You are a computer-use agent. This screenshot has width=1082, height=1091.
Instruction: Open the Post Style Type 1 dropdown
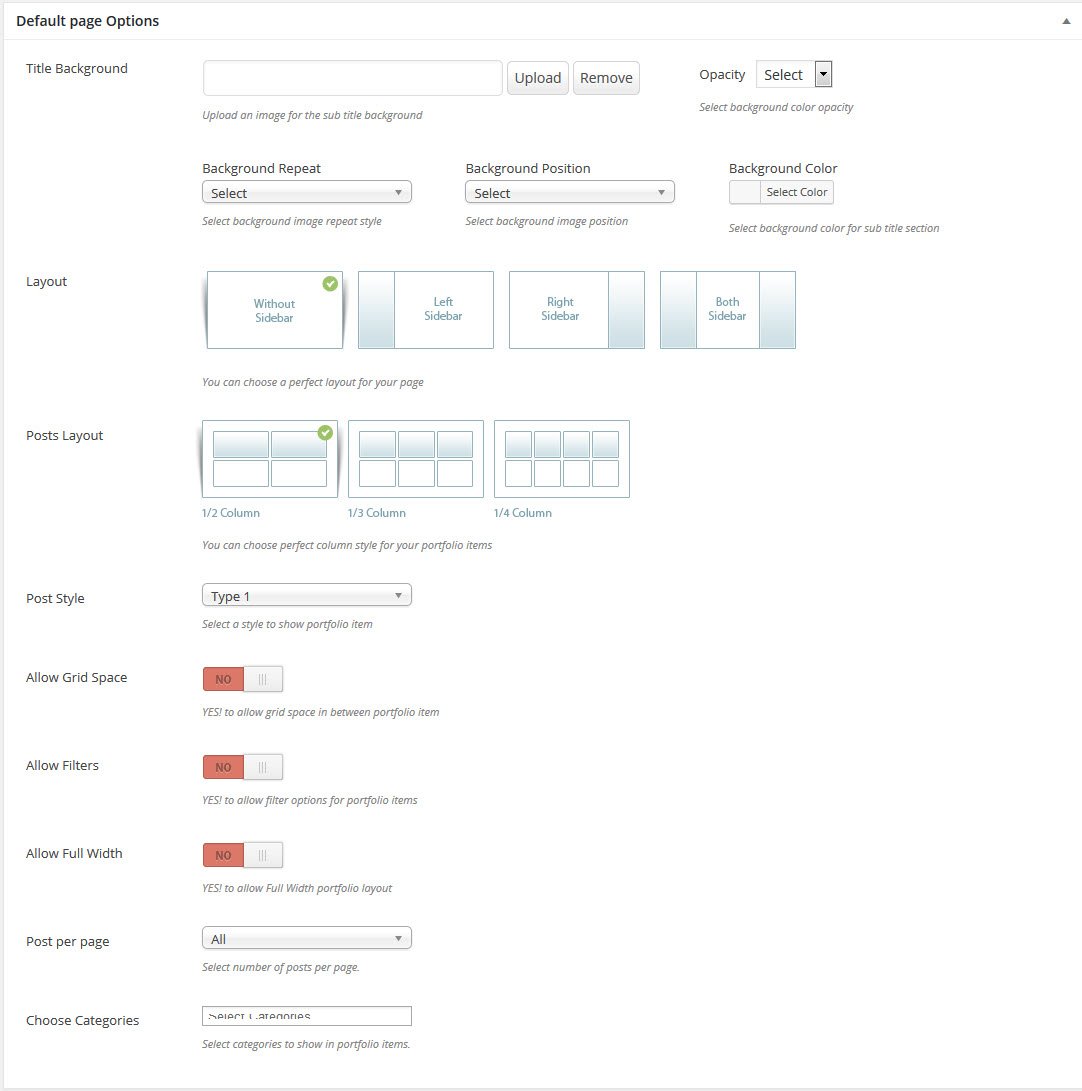pyautogui.click(x=306, y=596)
